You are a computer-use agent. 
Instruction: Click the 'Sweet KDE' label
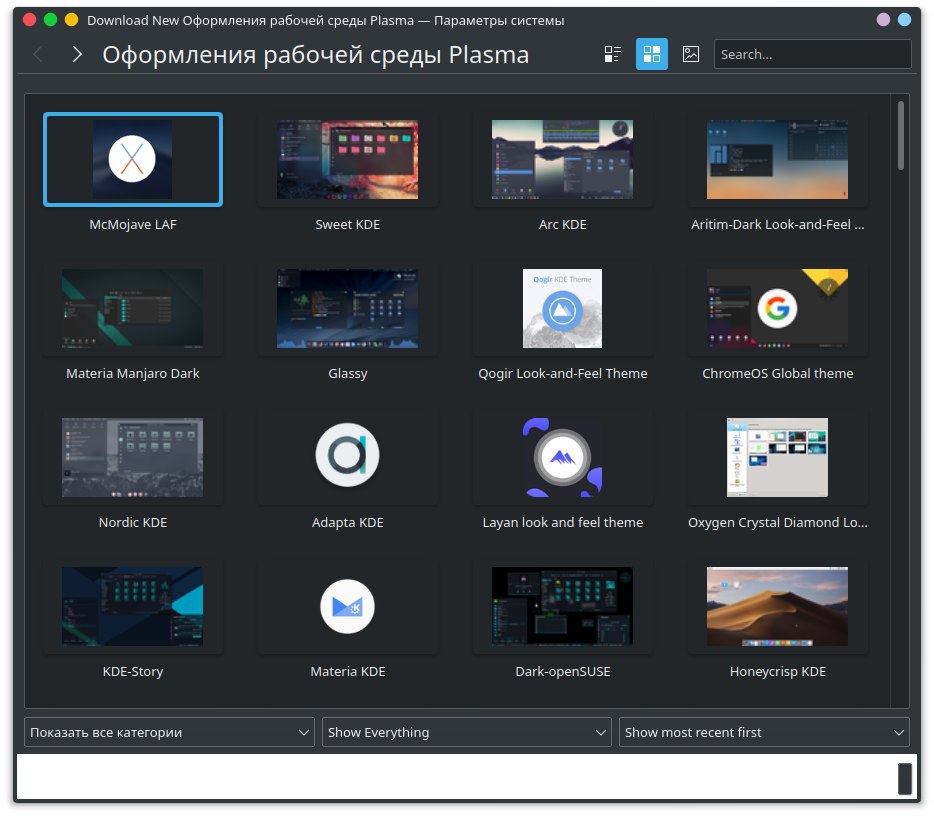[x=348, y=225]
